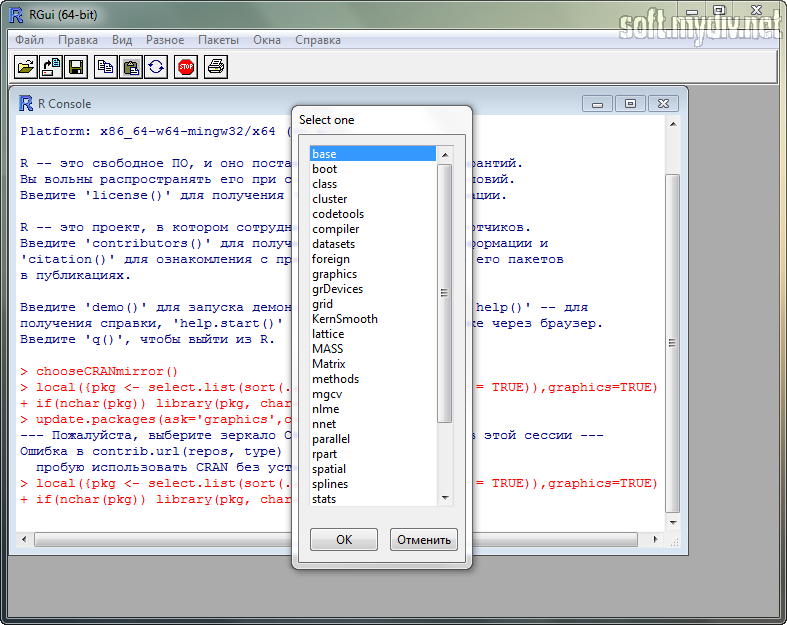This screenshot has height=625, width=787.
Task: Select base in the package list
Action: [373, 154]
